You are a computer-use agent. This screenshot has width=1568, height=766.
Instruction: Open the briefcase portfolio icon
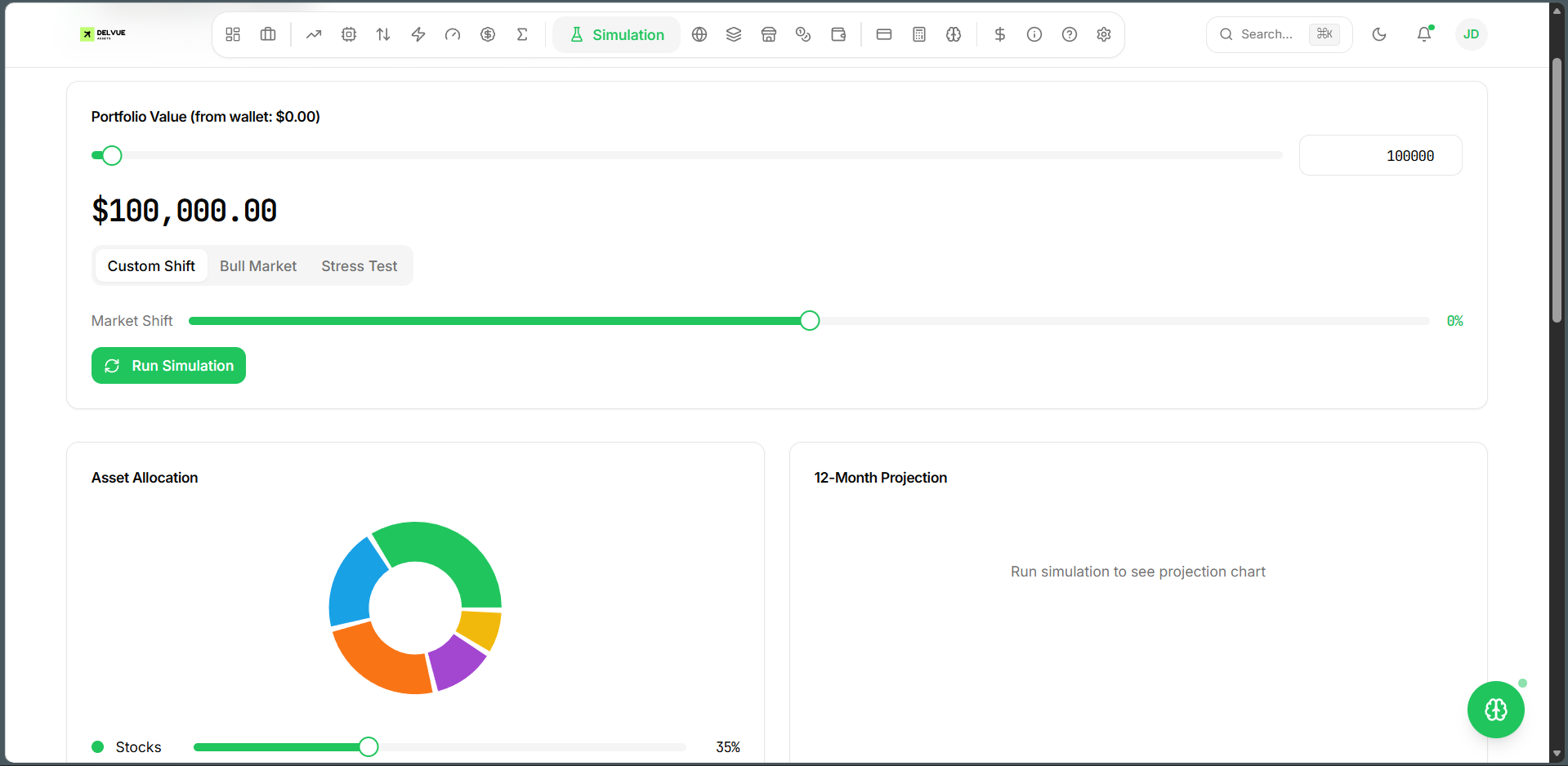pos(268,34)
